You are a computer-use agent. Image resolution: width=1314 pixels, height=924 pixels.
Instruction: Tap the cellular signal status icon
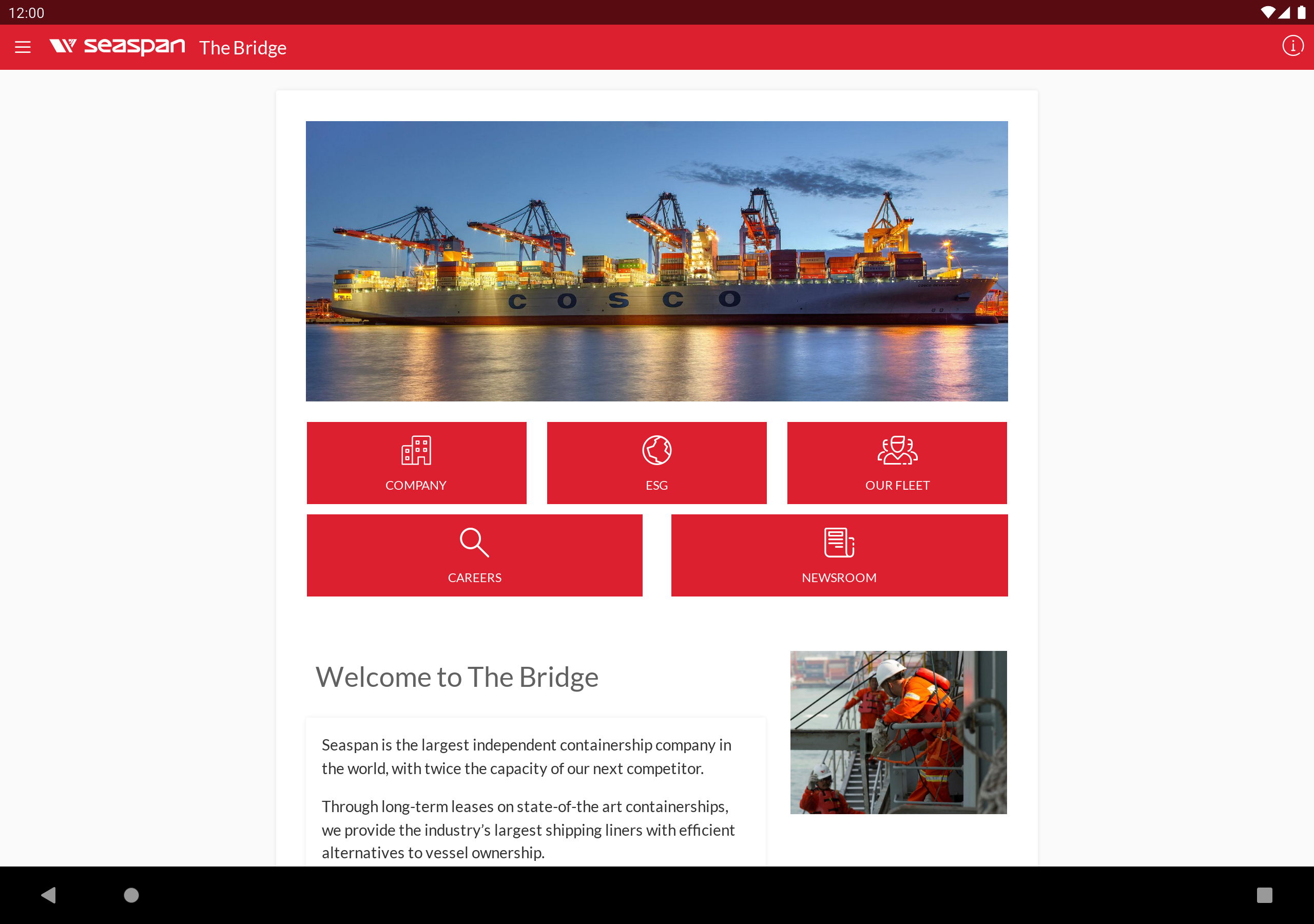[1284, 12]
